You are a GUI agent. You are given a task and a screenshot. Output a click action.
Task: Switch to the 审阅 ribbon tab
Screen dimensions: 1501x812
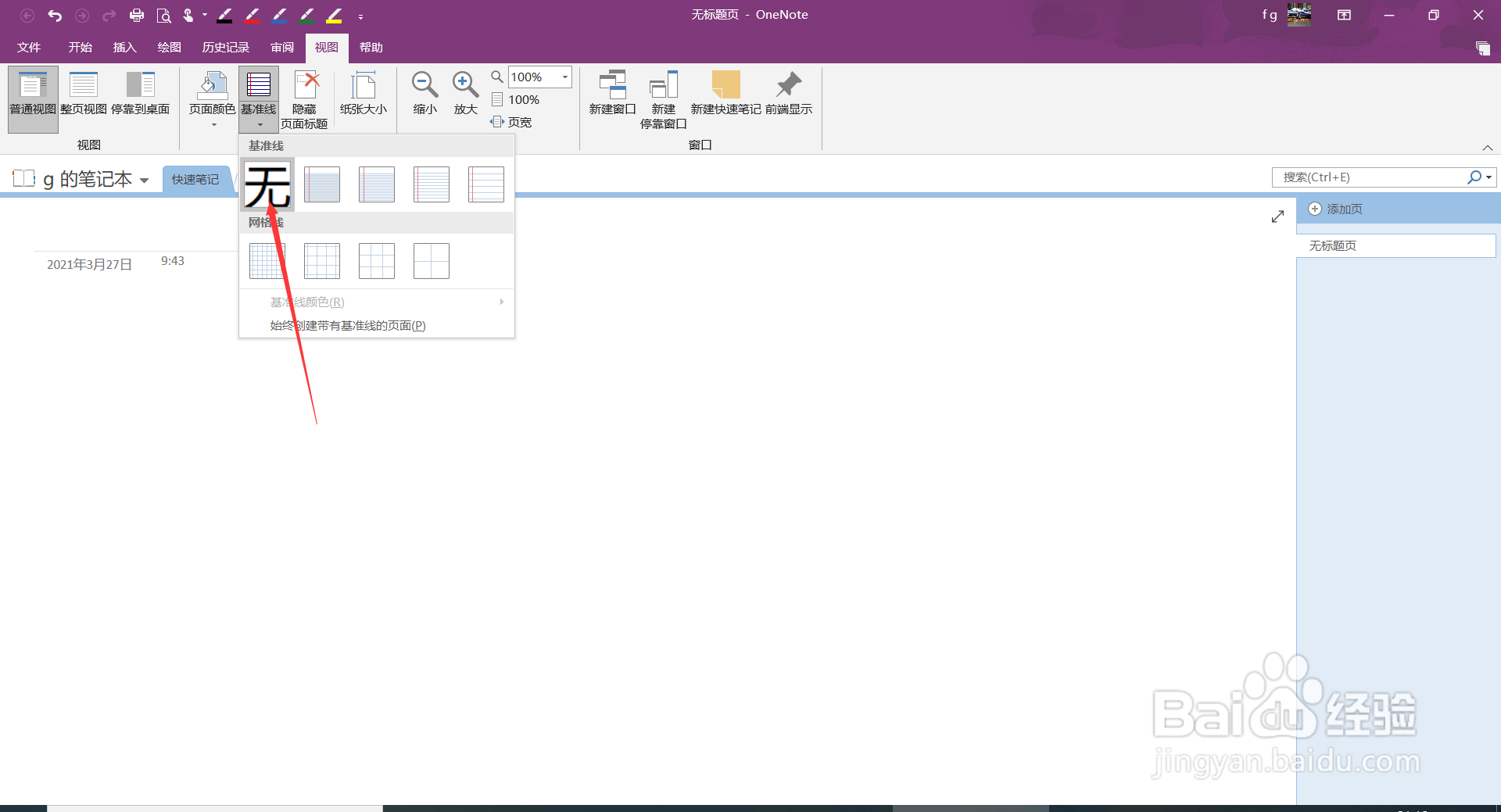(x=282, y=48)
